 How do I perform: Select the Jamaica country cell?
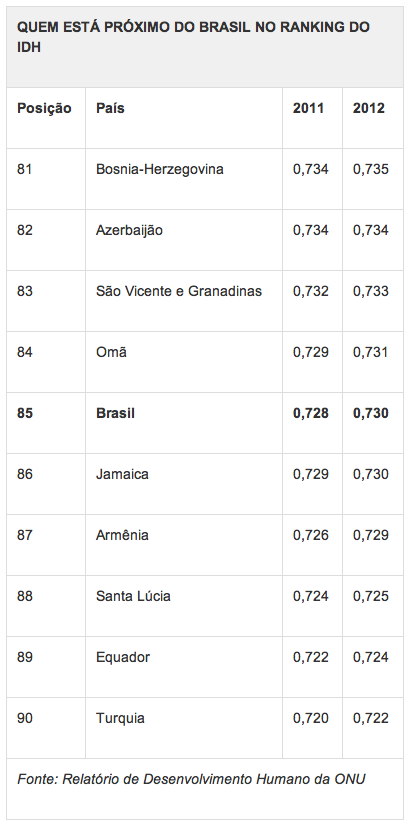pos(122,474)
